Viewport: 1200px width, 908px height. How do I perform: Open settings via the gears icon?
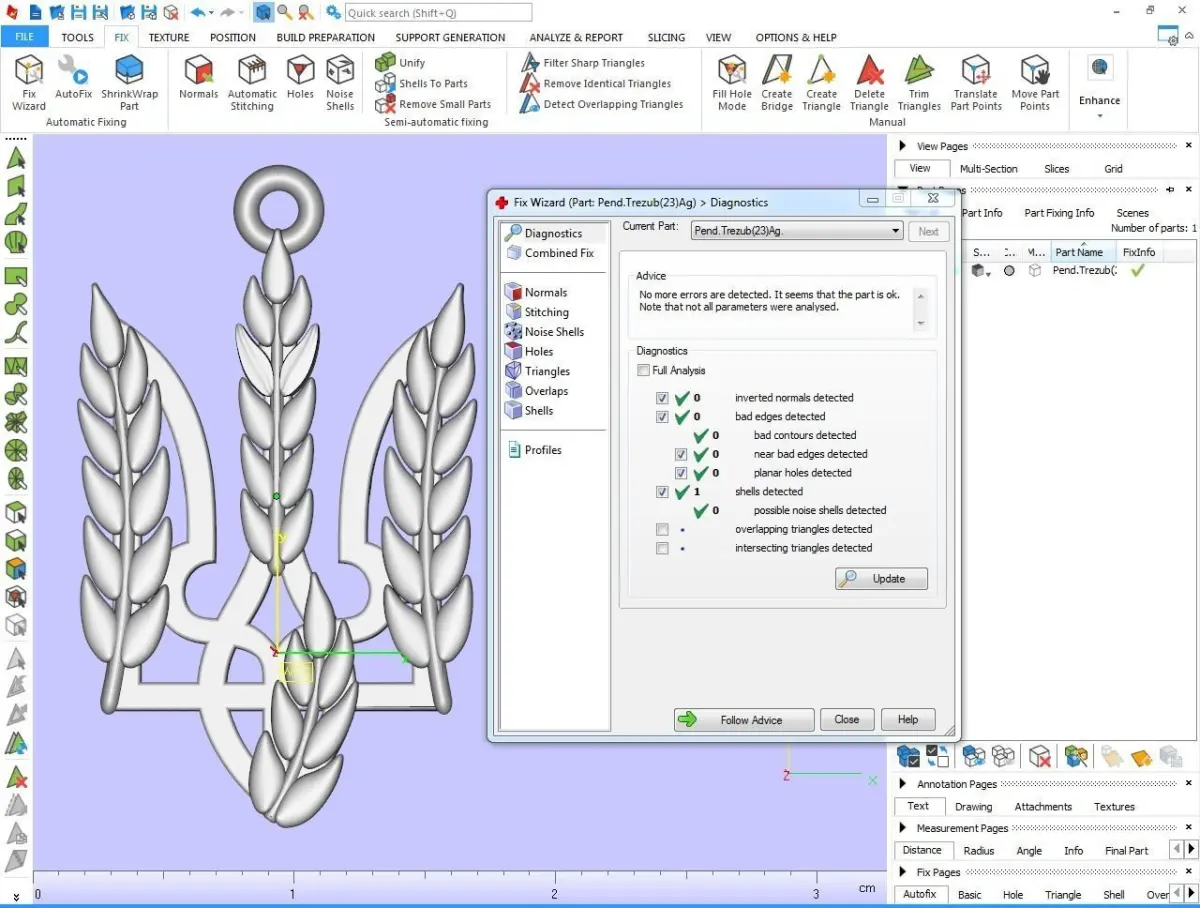point(333,12)
